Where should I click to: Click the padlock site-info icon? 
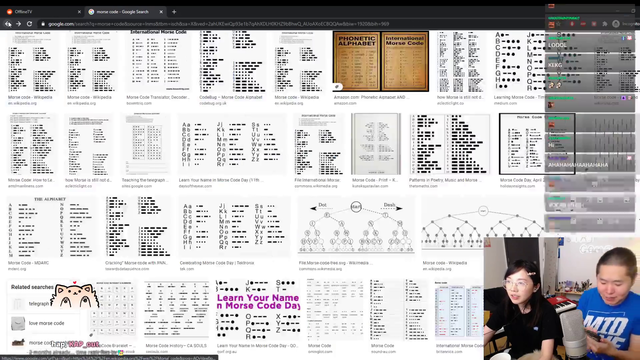tap(43, 24)
